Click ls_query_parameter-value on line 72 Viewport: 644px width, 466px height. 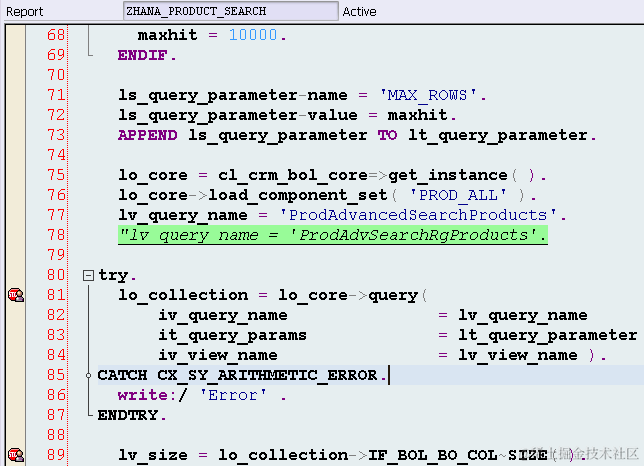point(238,115)
